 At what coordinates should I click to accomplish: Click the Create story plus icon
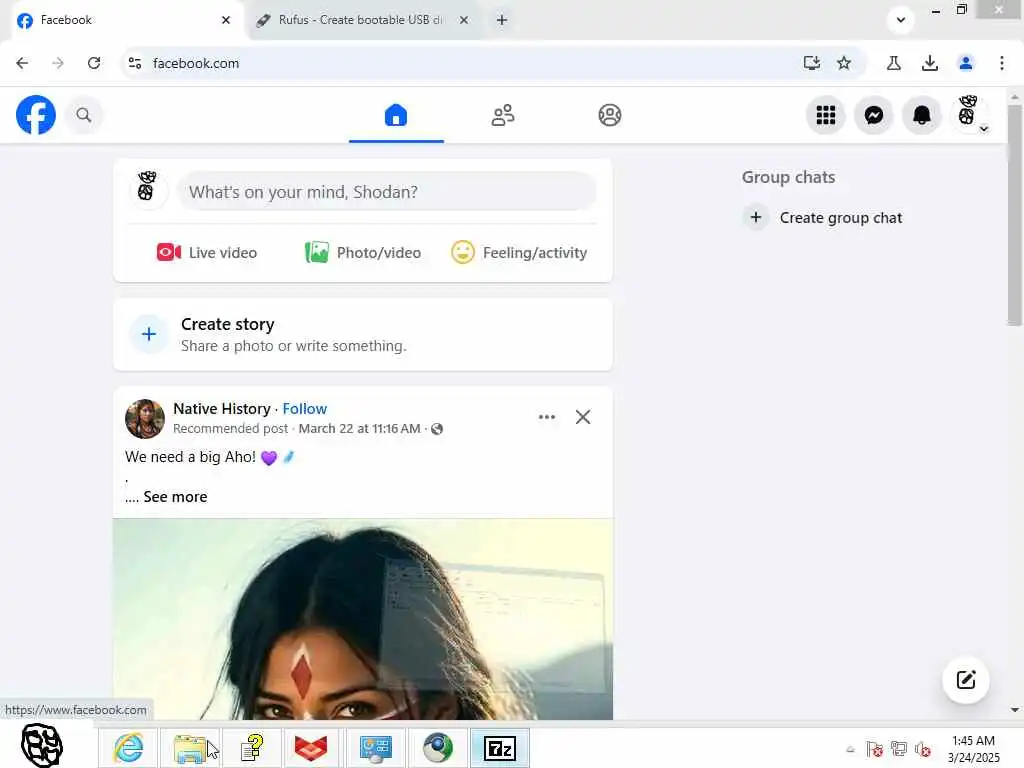(149, 334)
